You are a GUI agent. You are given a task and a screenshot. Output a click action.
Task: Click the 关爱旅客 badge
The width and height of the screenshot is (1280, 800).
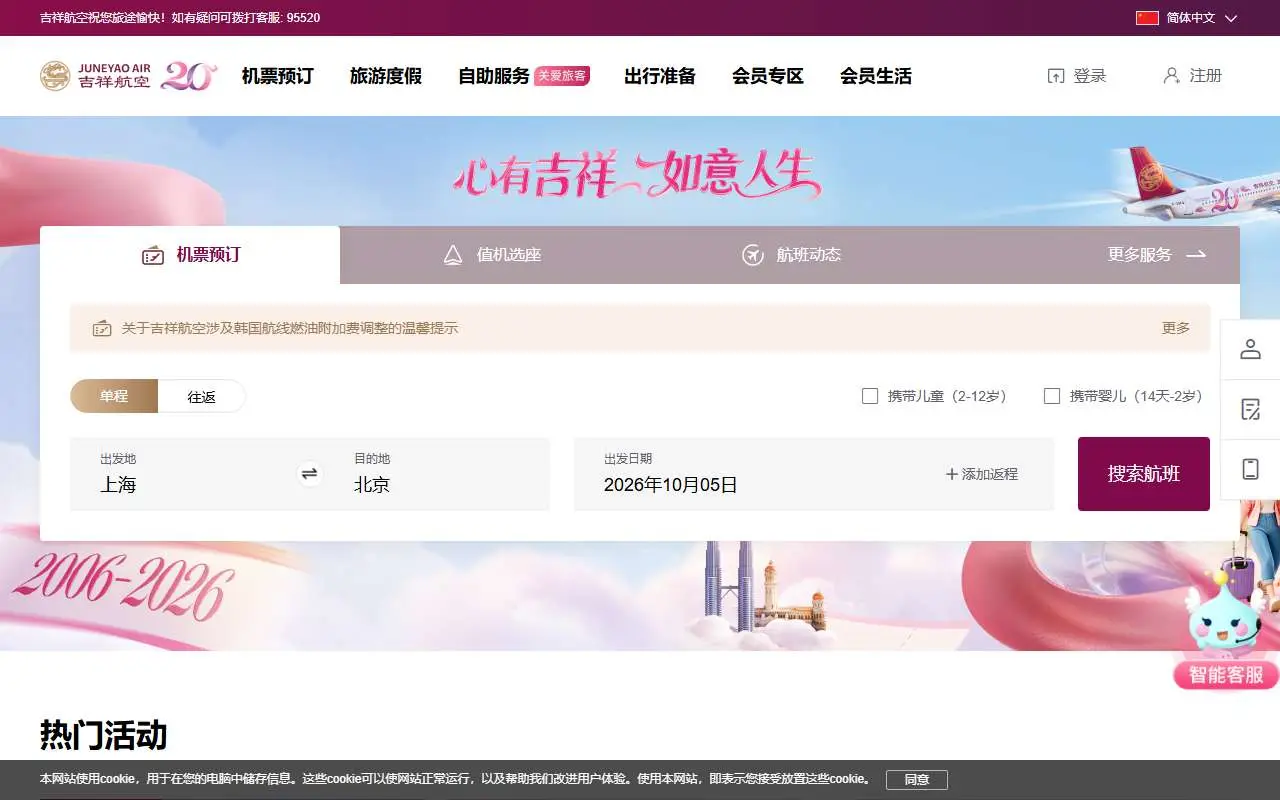tap(562, 76)
